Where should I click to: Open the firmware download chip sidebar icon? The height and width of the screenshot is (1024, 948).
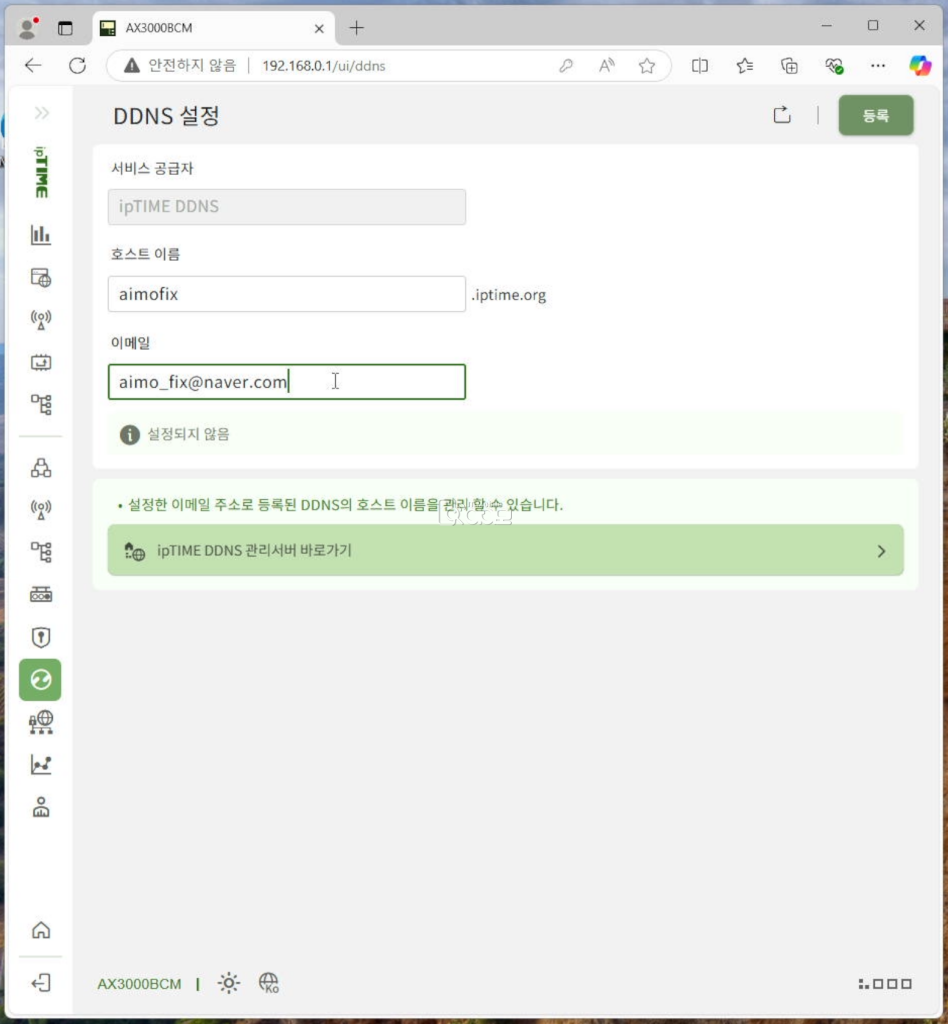pyautogui.click(x=41, y=362)
